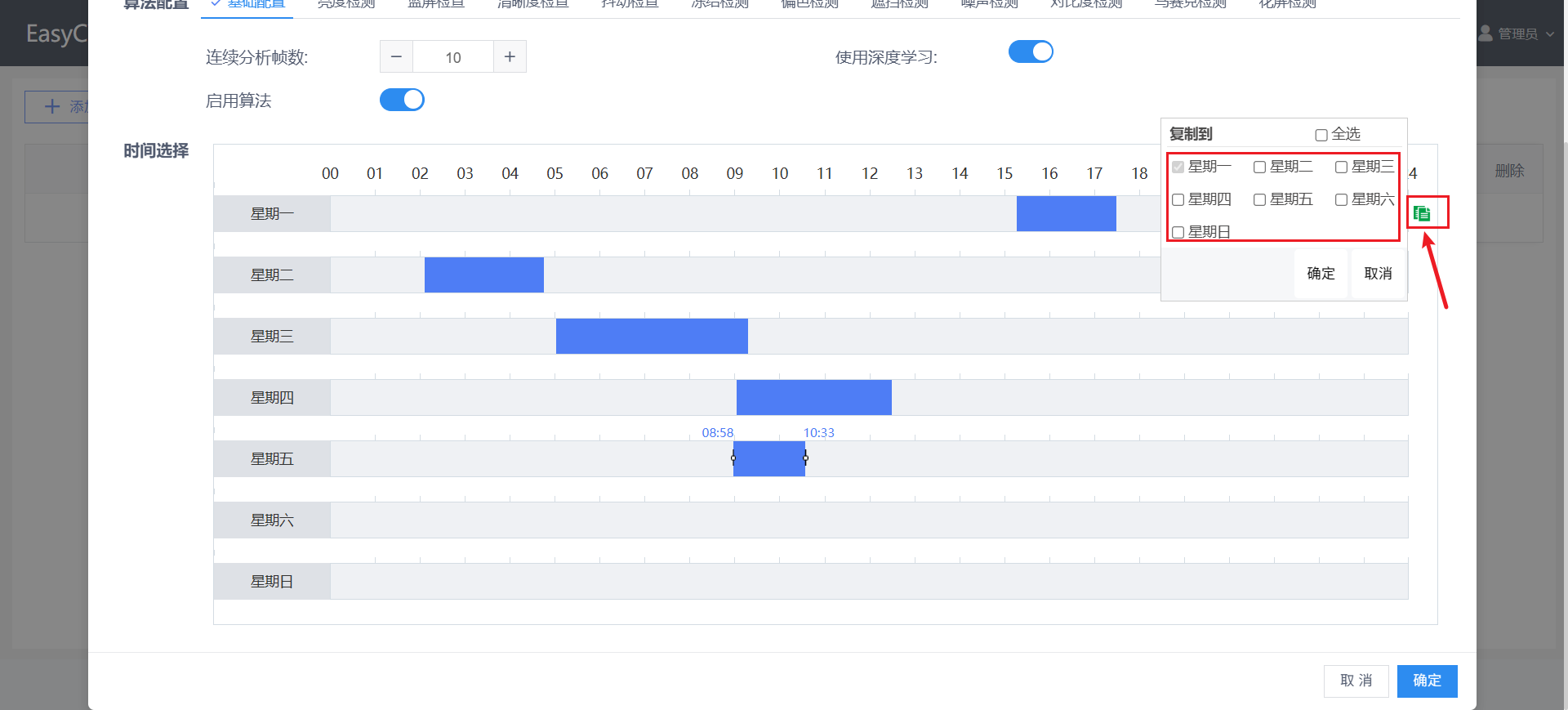Grab the 08:58 start handle on 星期五
This screenshot has height=710, width=1568.
733,459
